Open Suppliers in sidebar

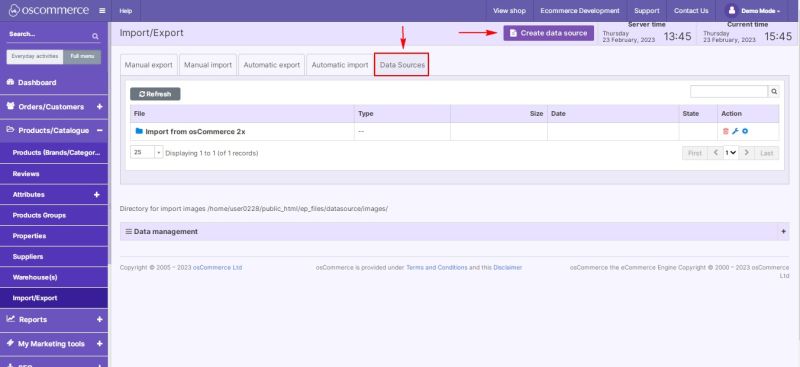tap(54, 257)
